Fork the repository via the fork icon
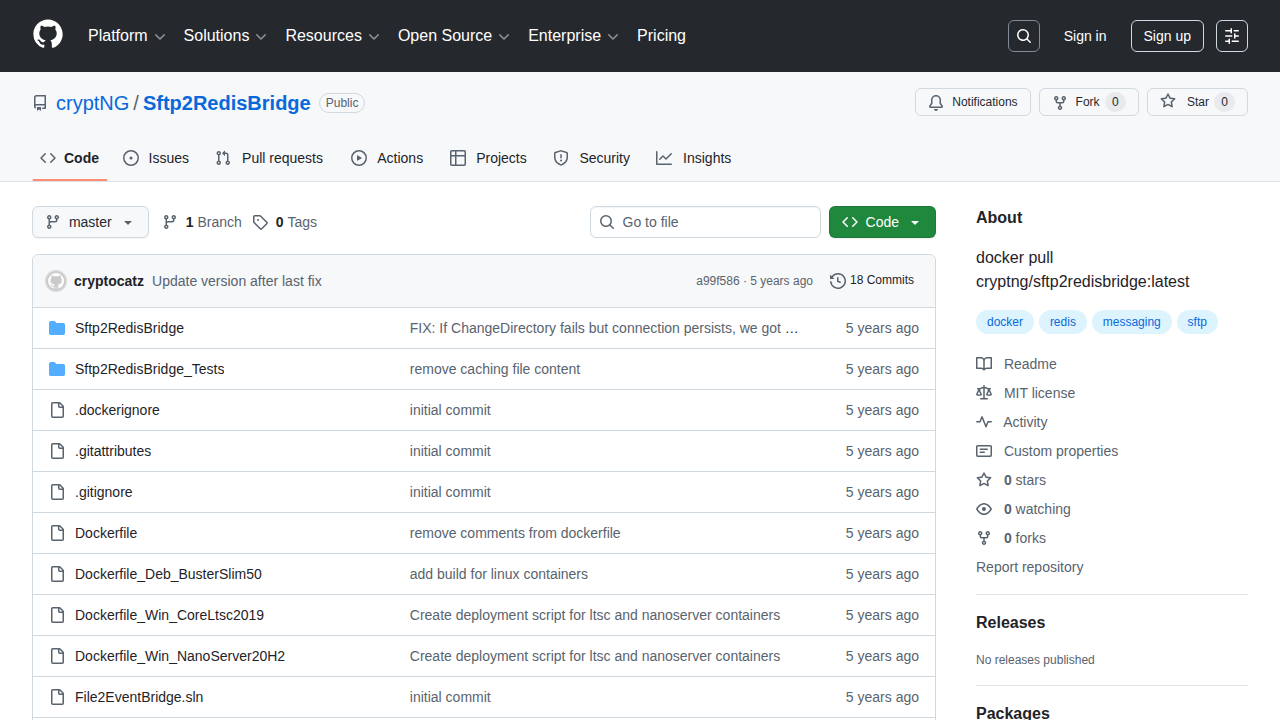 pyautogui.click(x=1057, y=101)
